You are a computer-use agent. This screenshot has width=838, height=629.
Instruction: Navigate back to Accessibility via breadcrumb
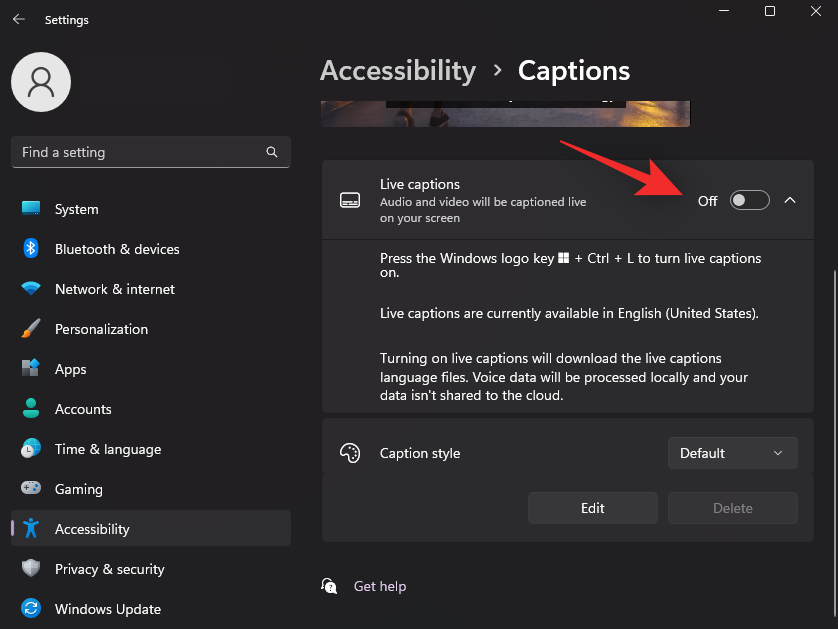398,70
